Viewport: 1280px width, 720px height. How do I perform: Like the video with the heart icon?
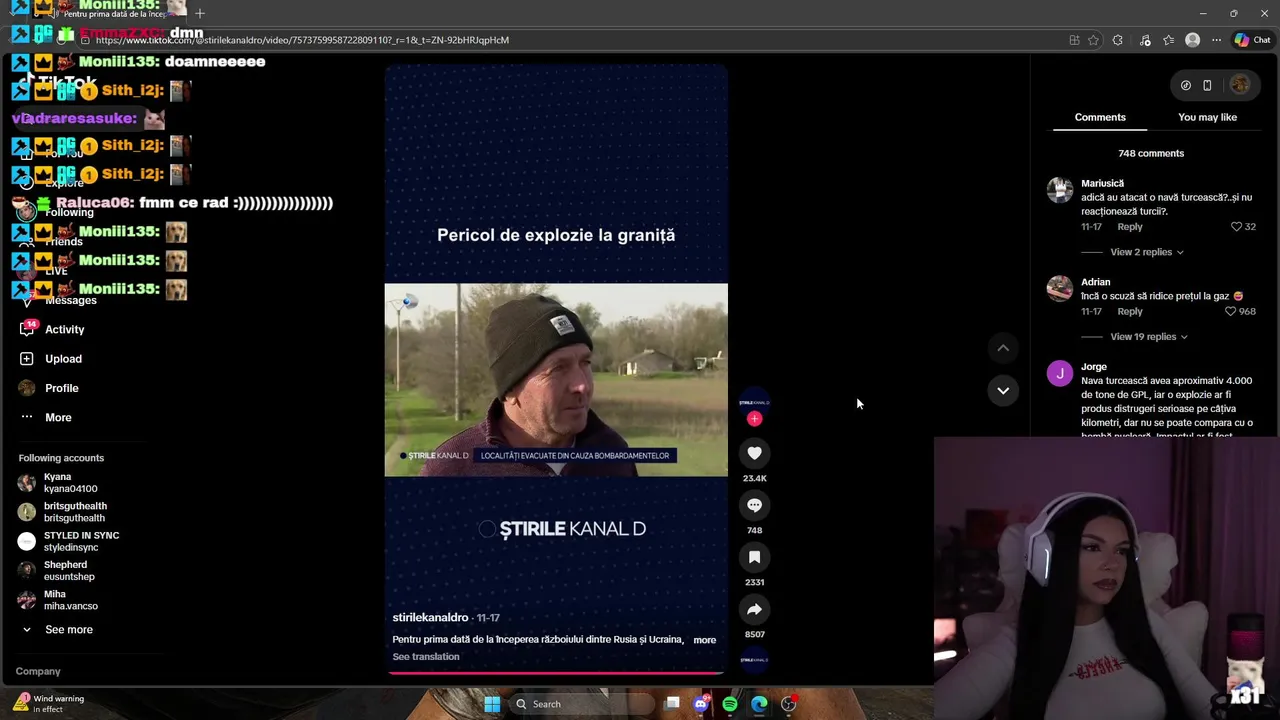click(754, 453)
